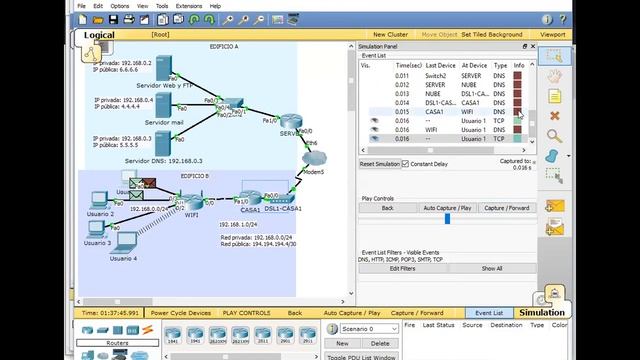
Task: Choose the Place Note tool
Action: point(554,96)
